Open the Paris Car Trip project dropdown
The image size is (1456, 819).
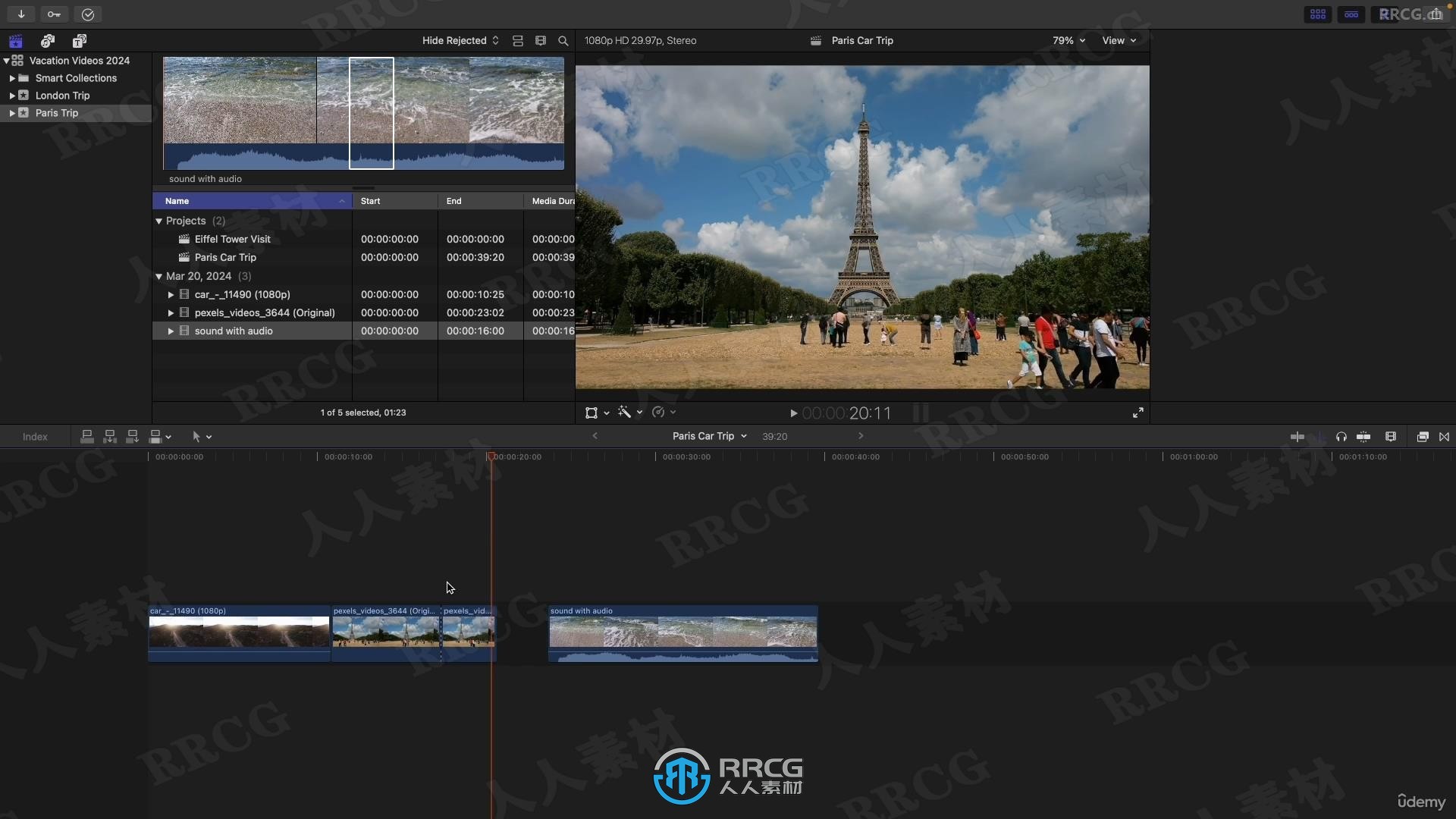point(743,437)
